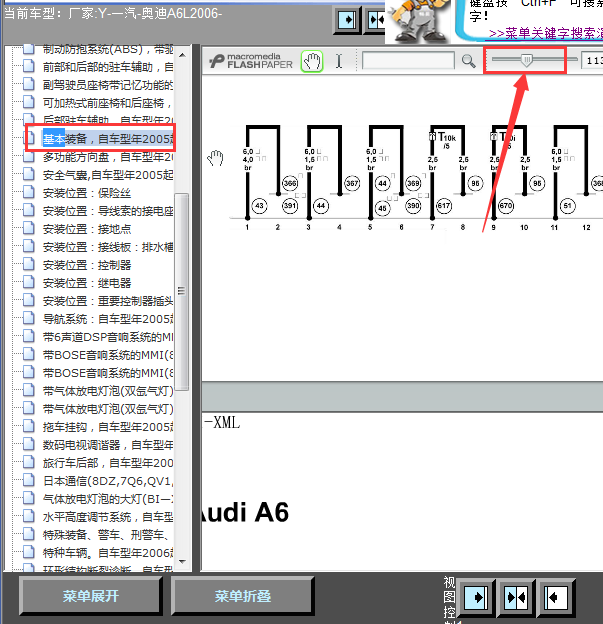Click the right-arrow pane icon in top header

(x=347, y=20)
